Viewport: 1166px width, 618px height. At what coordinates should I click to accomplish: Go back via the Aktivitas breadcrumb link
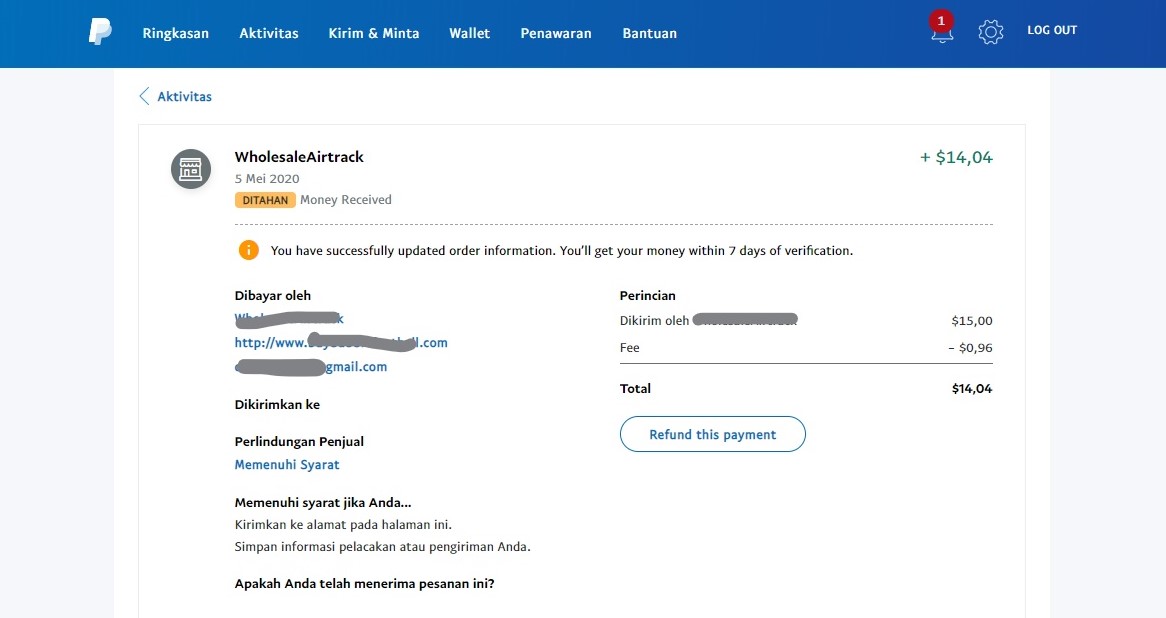click(184, 97)
